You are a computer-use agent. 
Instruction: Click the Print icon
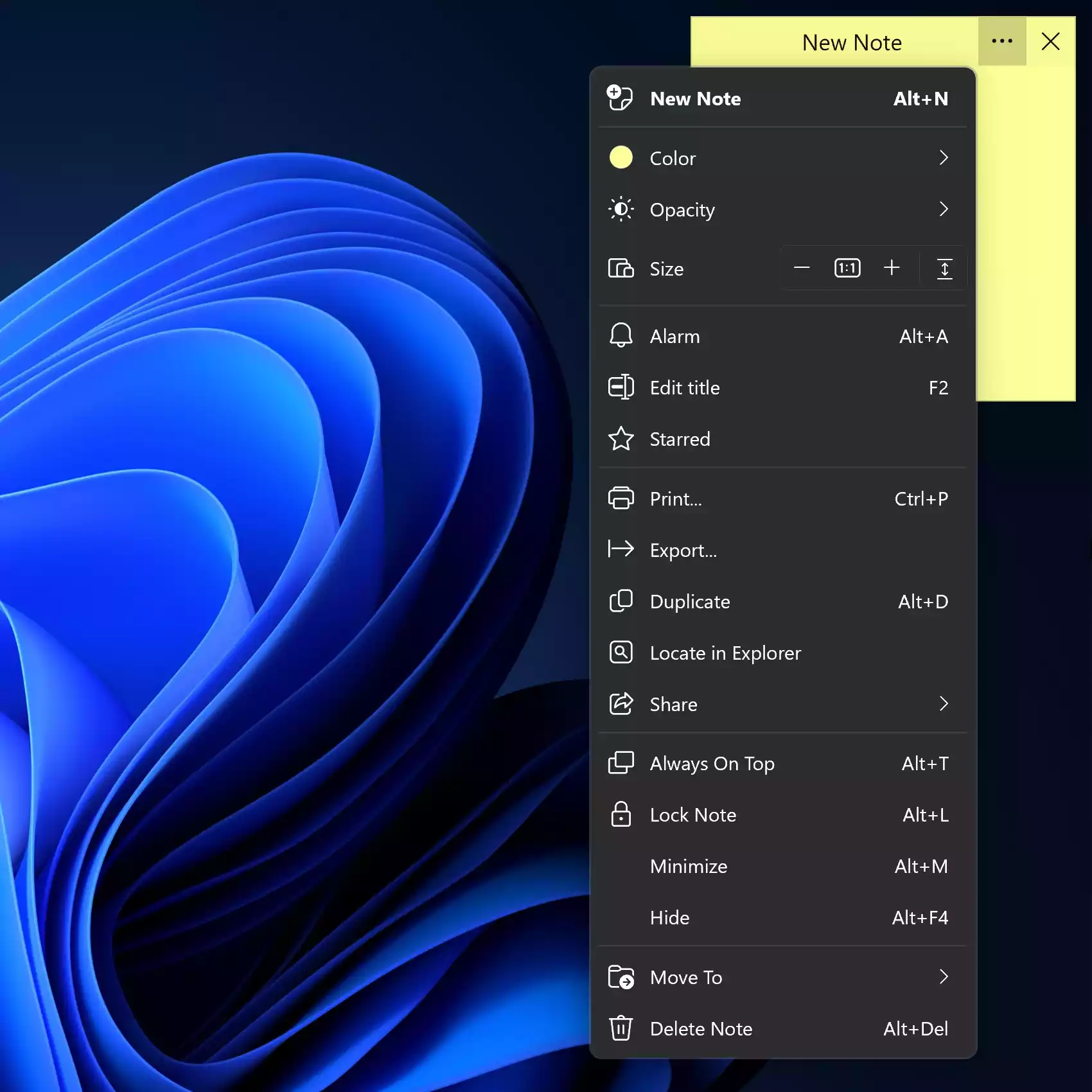(620, 498)
